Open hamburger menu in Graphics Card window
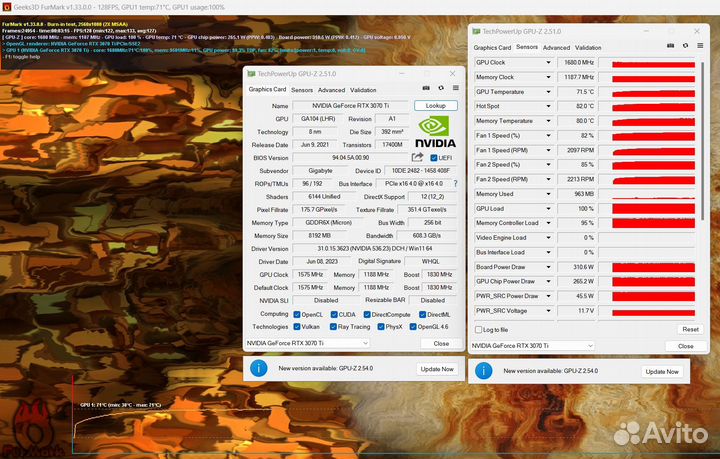 (456, 88)
